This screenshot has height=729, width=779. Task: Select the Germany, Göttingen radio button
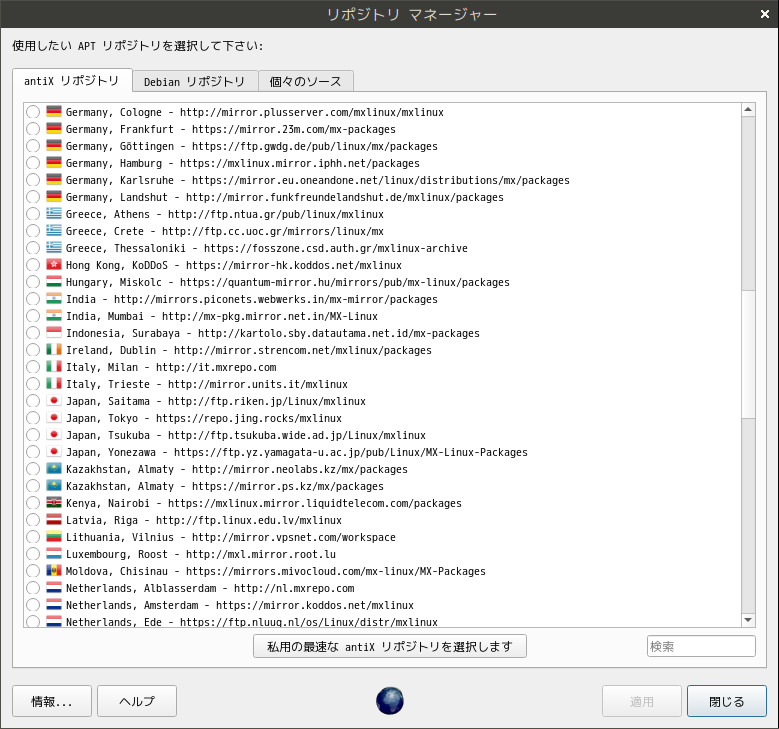click(x=33, y=146)
